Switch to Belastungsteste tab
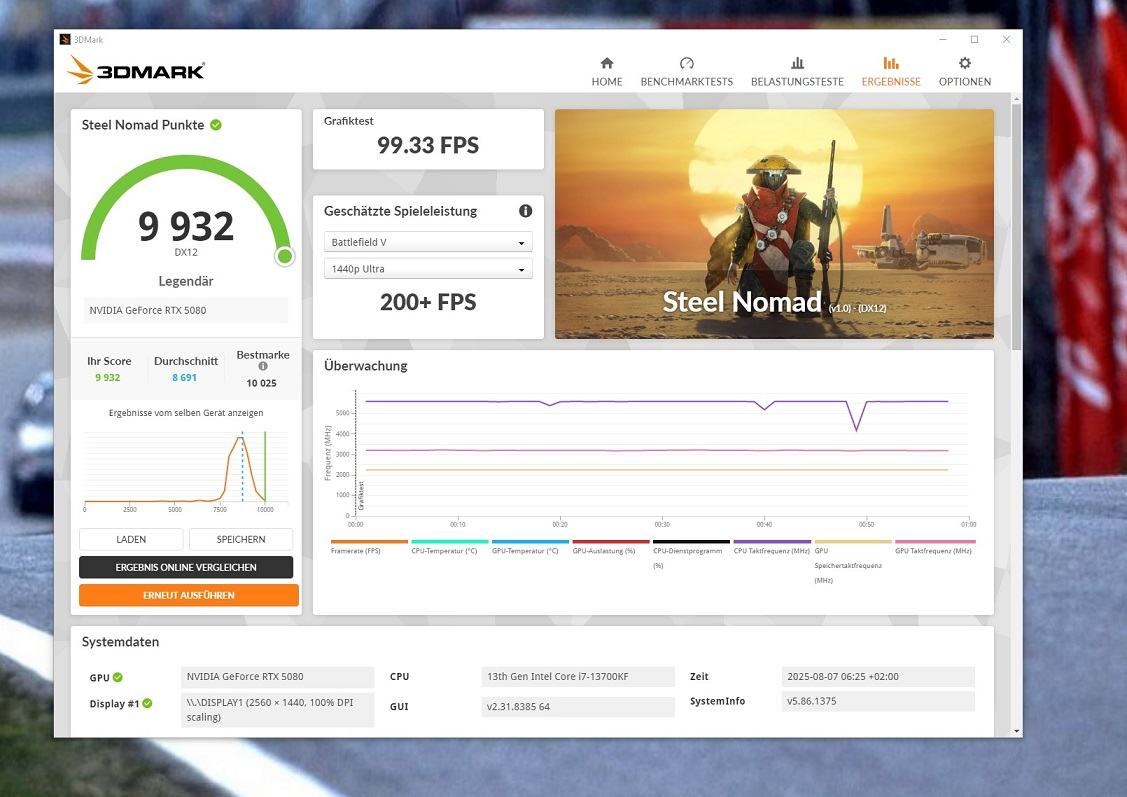 click(x=797, y=72)
